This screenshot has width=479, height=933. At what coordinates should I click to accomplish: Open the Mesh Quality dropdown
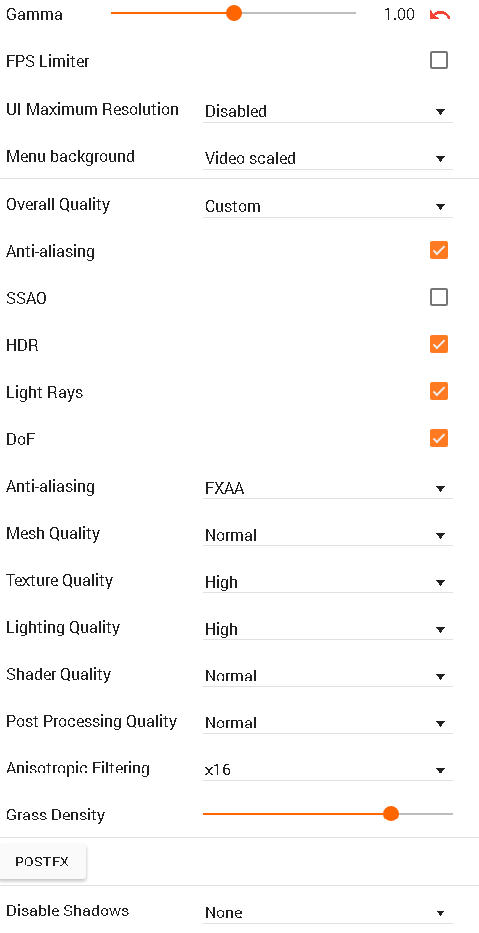(328, 536)
